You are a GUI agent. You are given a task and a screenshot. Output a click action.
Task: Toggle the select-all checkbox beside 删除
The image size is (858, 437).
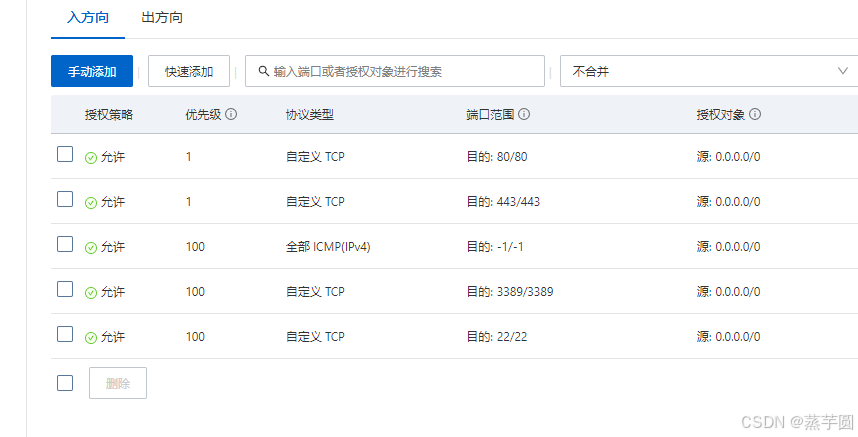click(65, 383)
